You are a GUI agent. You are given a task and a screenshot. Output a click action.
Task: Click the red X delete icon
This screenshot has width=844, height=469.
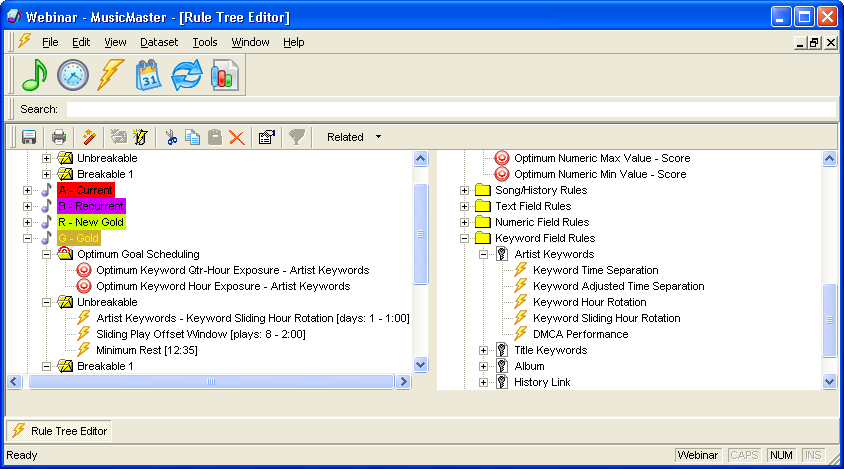click(237, 137)
